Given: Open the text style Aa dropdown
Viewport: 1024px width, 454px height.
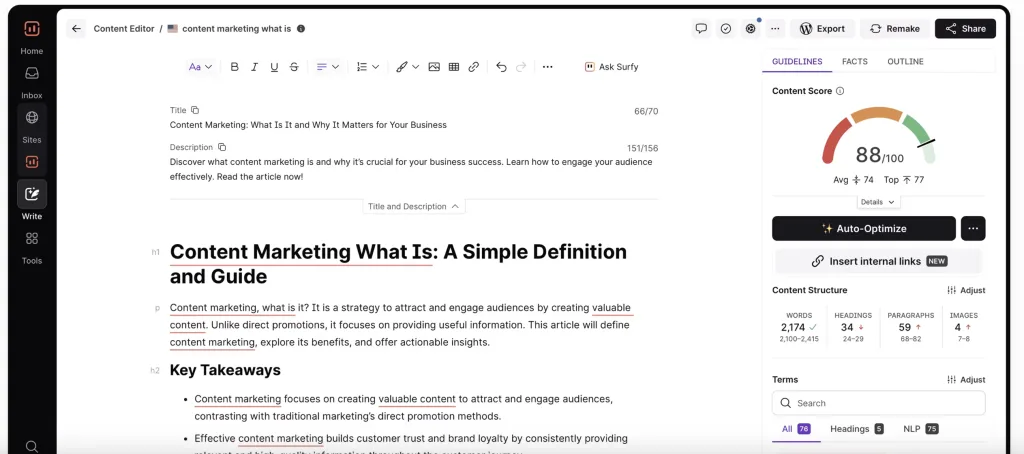Looking at the screenshot, I should [x=200, y=67].
